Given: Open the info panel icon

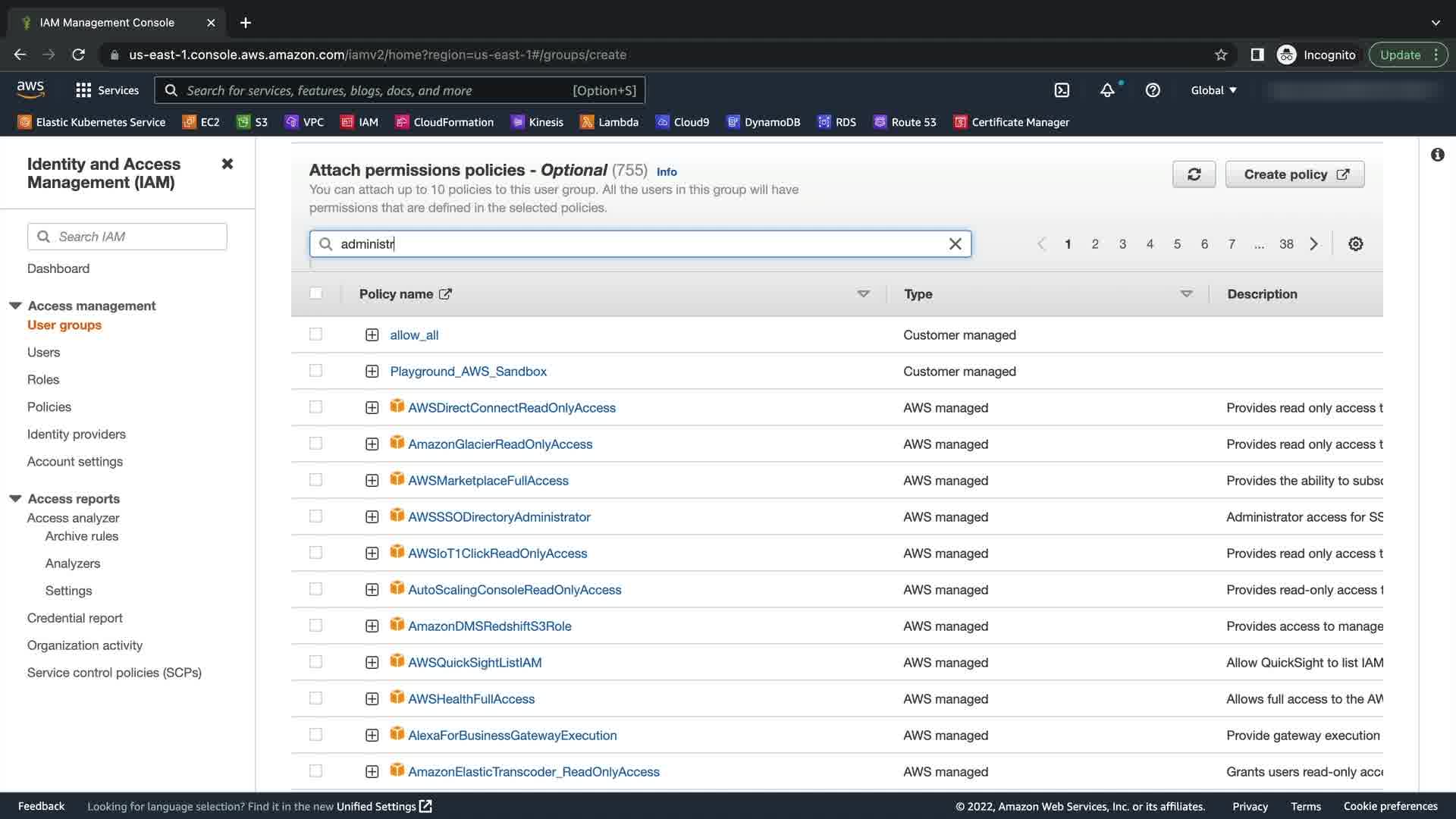Looking at the screenshot, I should (x=1437, y=155).
